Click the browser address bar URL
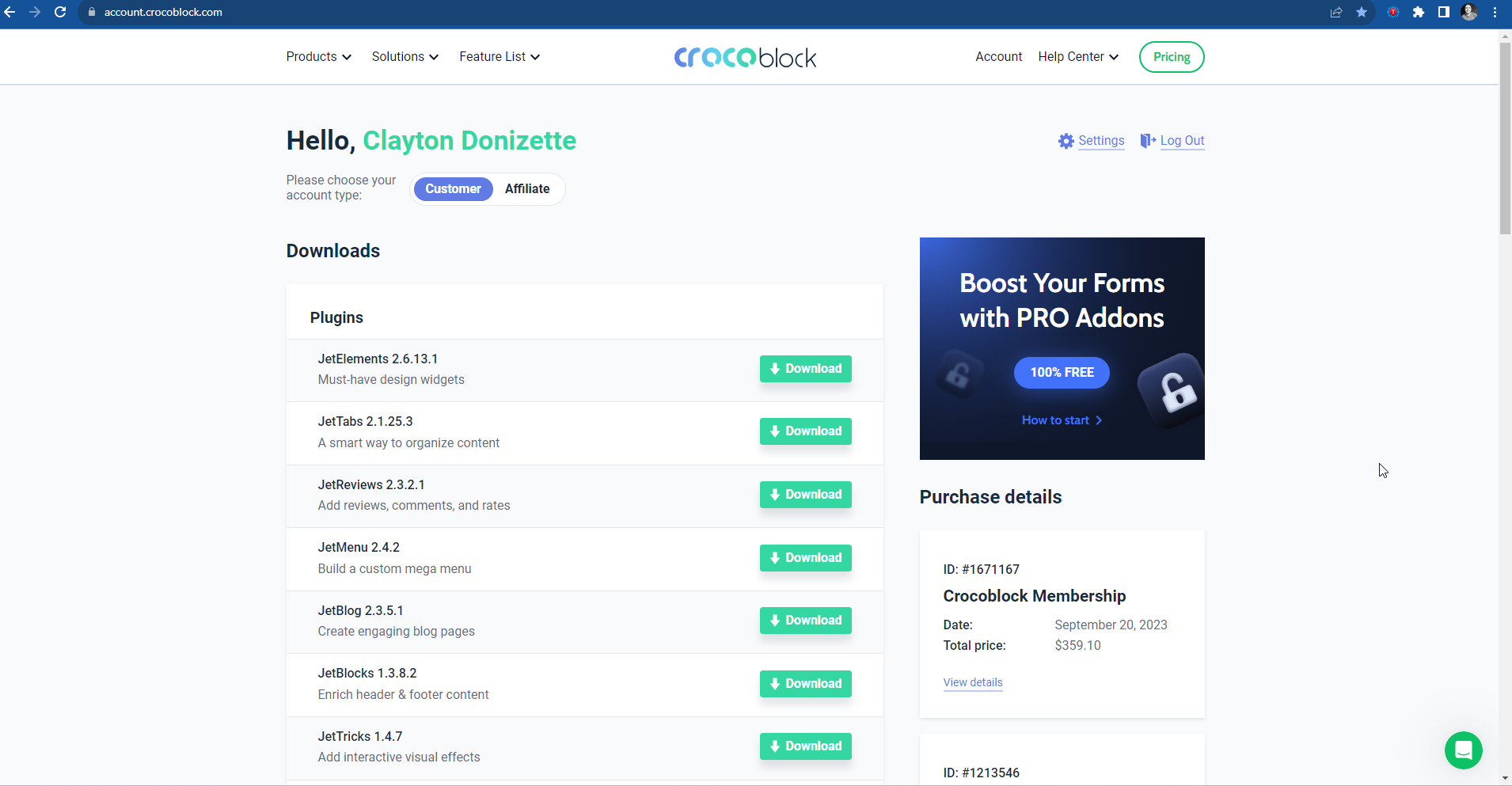This screenshot has height=786, width=1512. [163, 12]
